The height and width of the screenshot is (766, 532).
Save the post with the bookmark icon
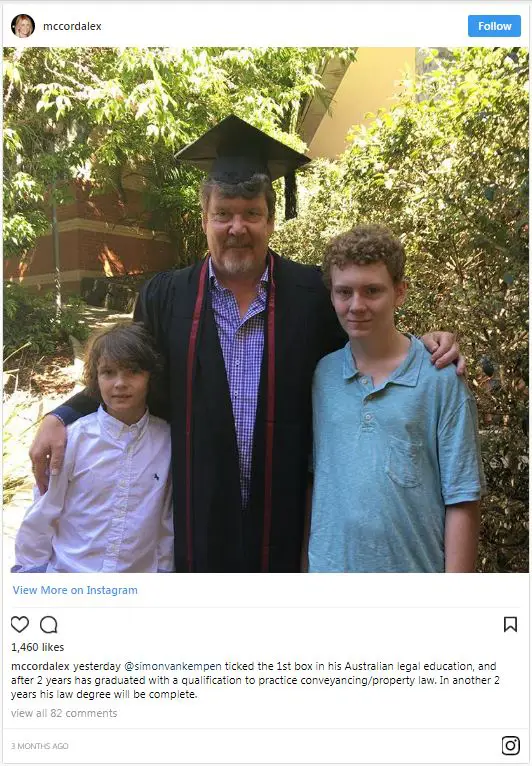tap(510, 624)
